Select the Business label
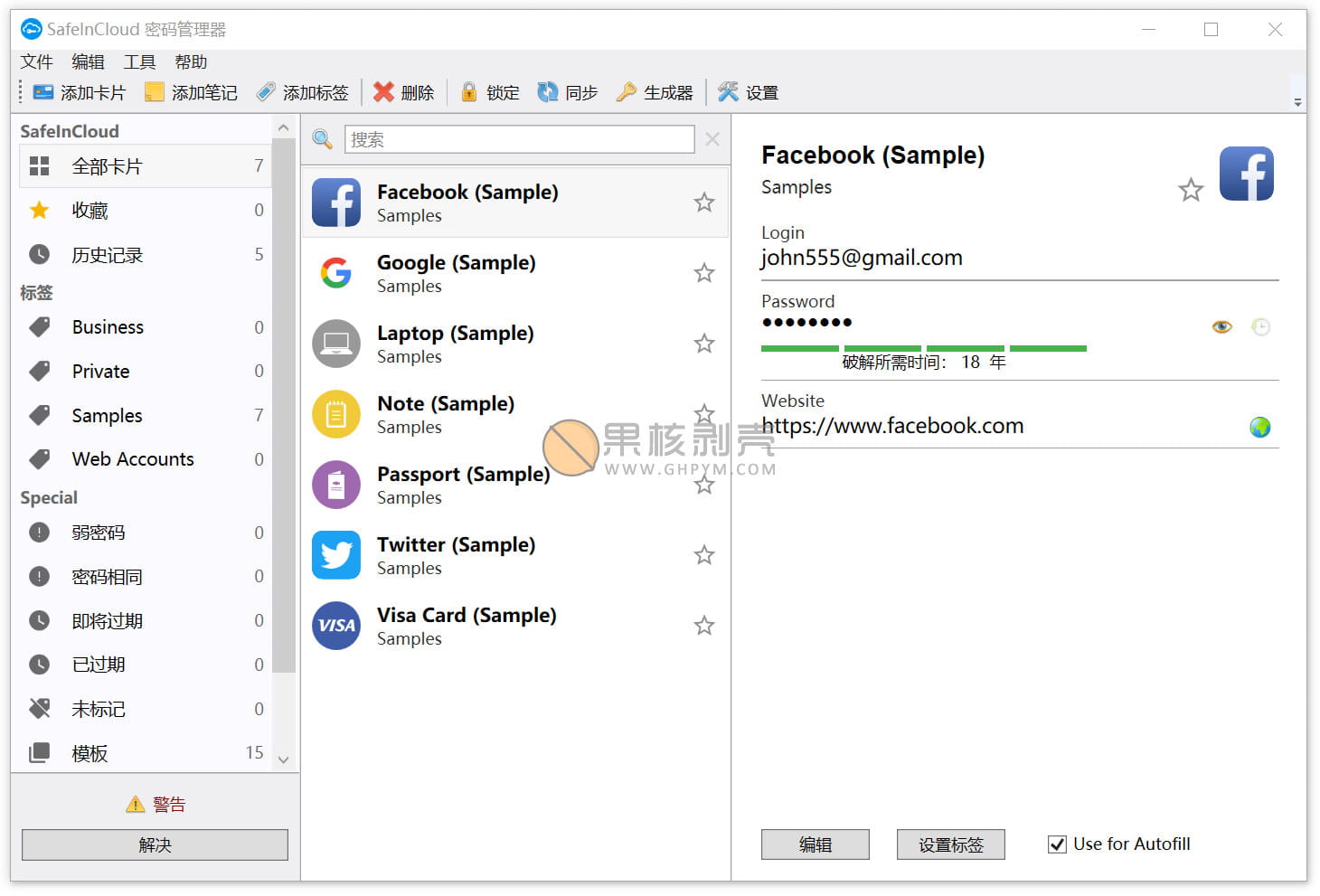 click(145, 327)
